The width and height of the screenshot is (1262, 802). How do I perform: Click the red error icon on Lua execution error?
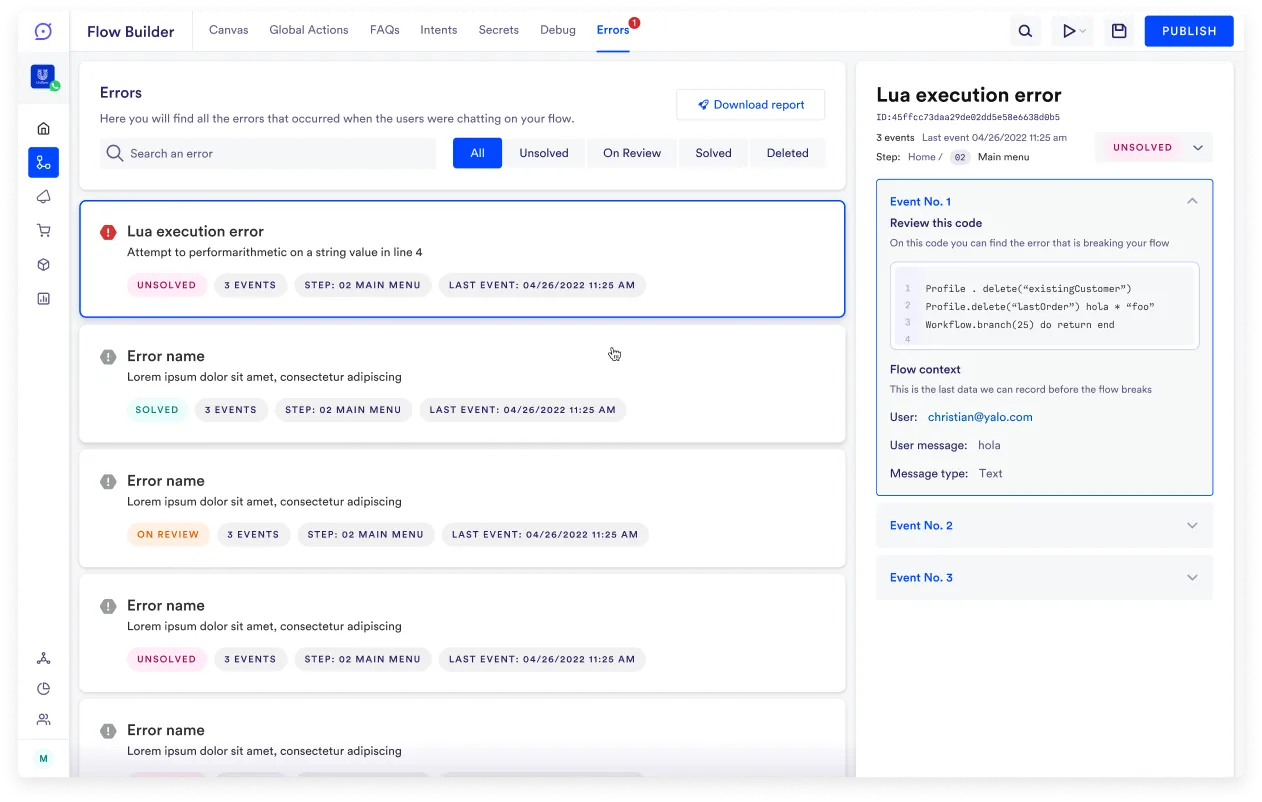108,232
